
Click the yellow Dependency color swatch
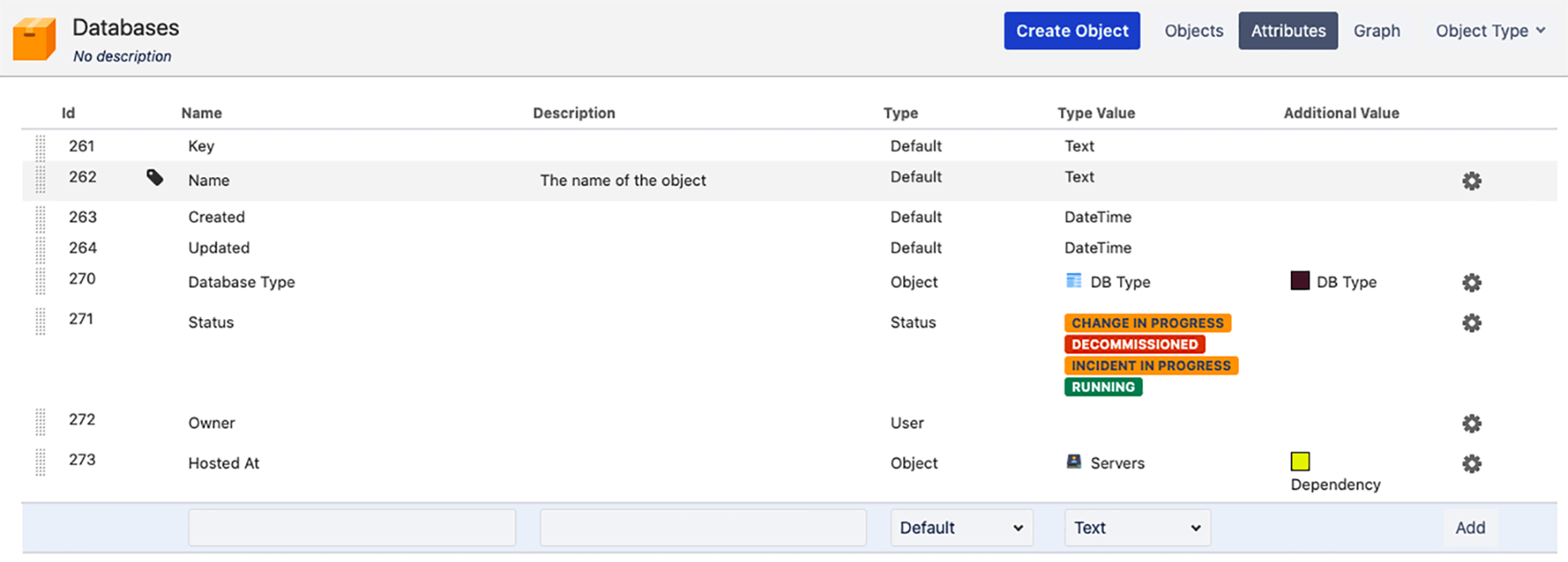(x=1300, y=461)
